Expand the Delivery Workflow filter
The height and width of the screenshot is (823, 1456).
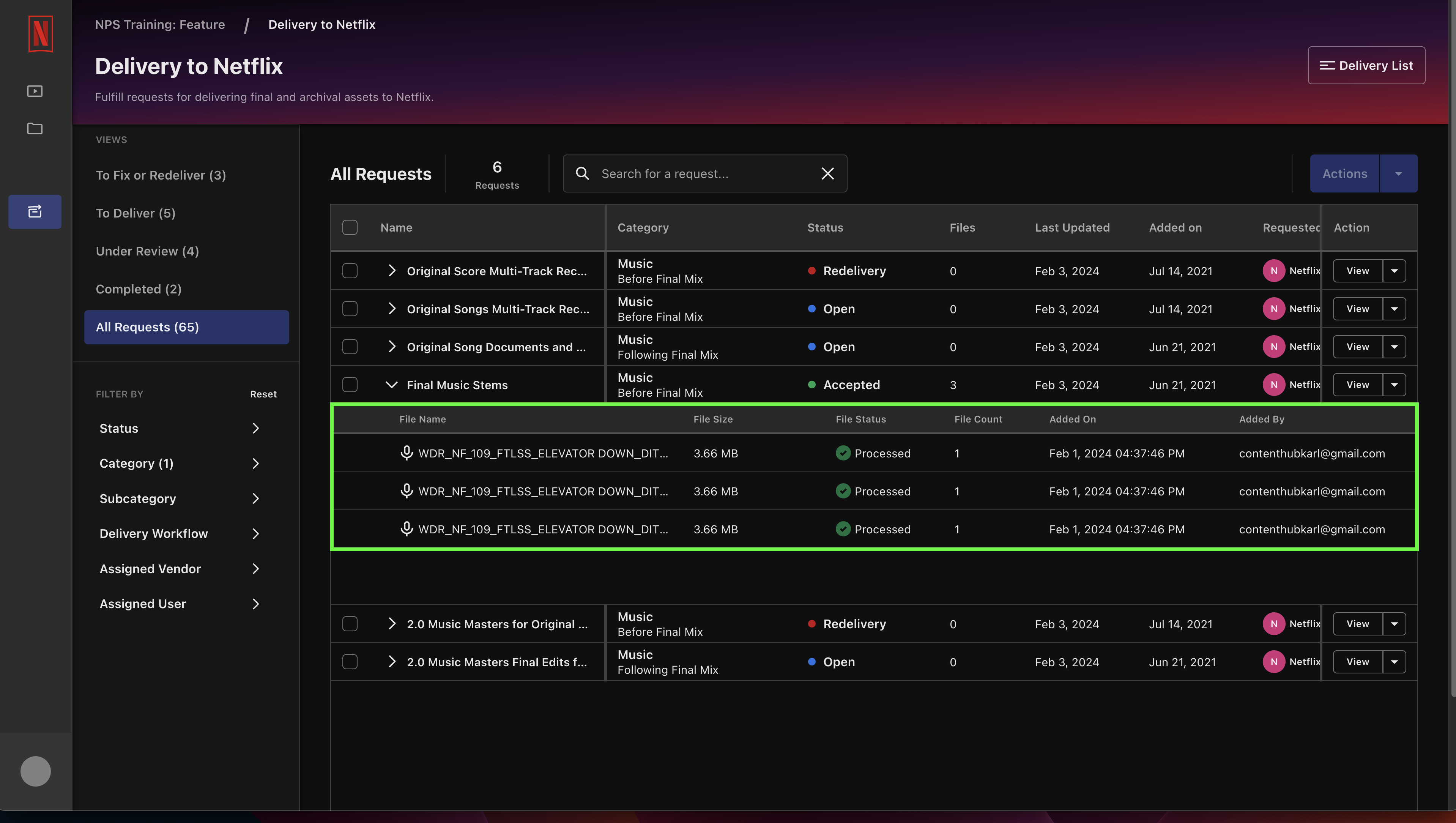180,534
